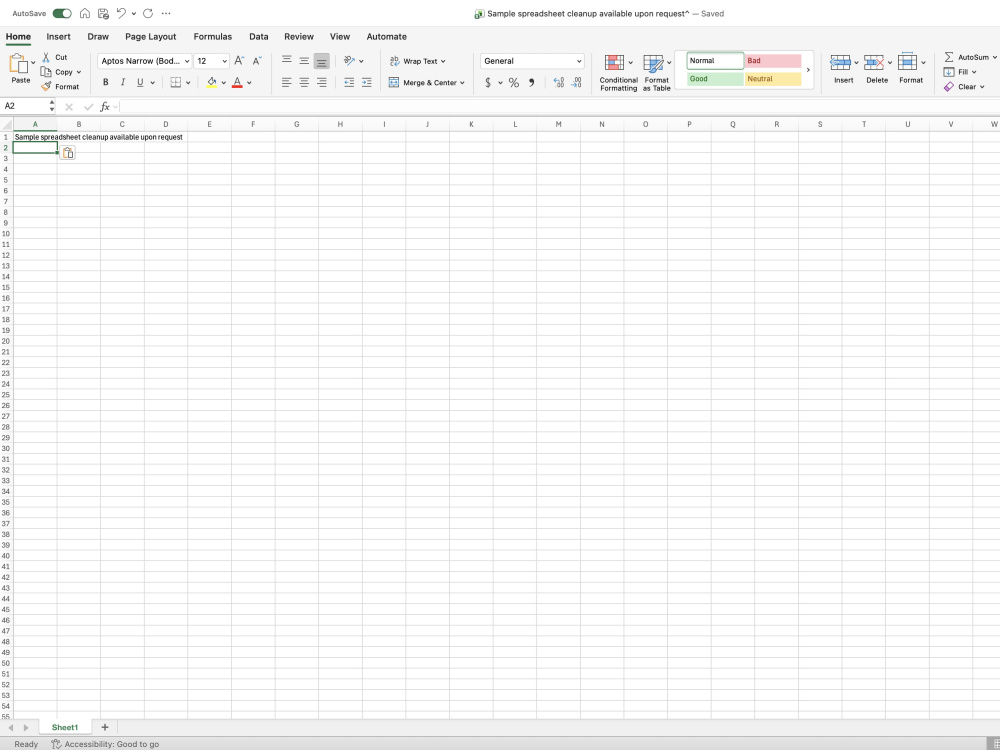Apply comma style icon
This screenshot has height=750, width=1000.
point(531,82)
